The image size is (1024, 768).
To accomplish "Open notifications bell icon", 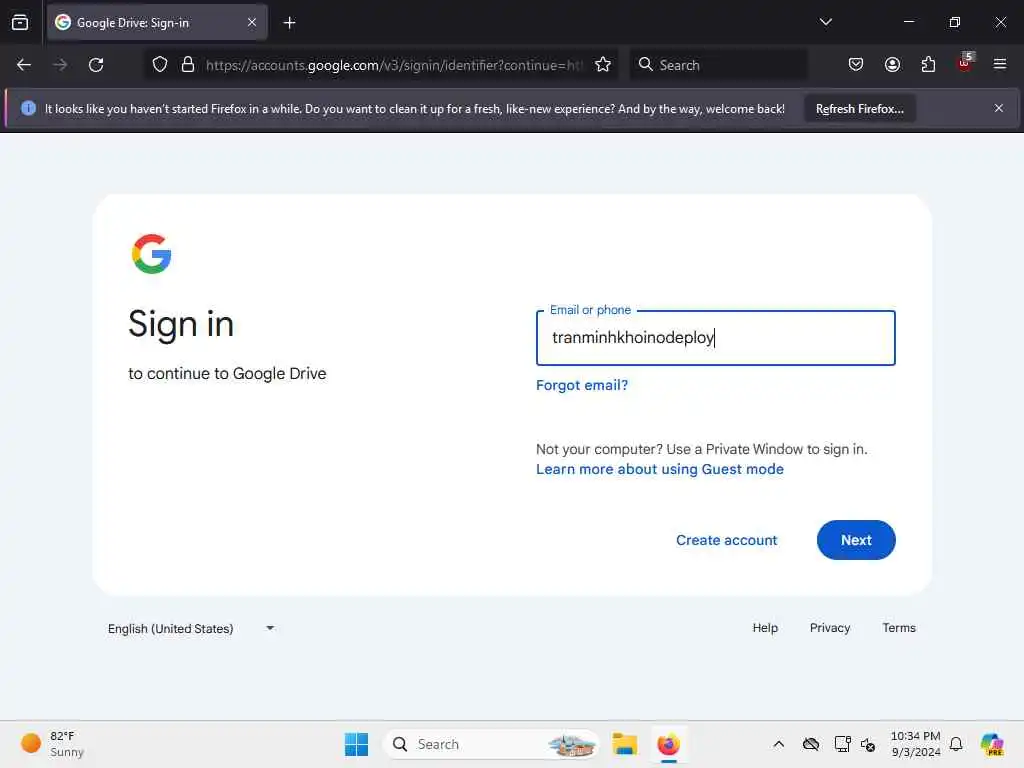I will [956, 744].
